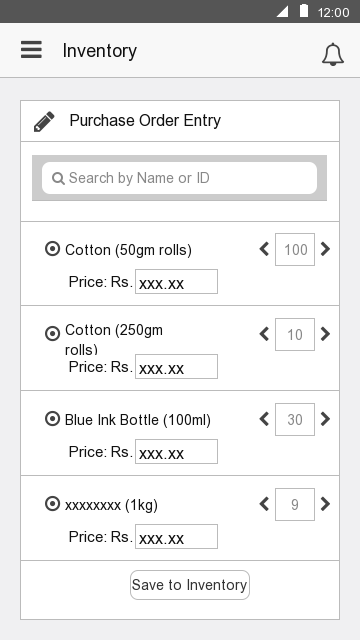Select Blue Ink Bottle radio button
This screenshot has height=640, width=360.
pyautogui.click(x=52, y=419)
